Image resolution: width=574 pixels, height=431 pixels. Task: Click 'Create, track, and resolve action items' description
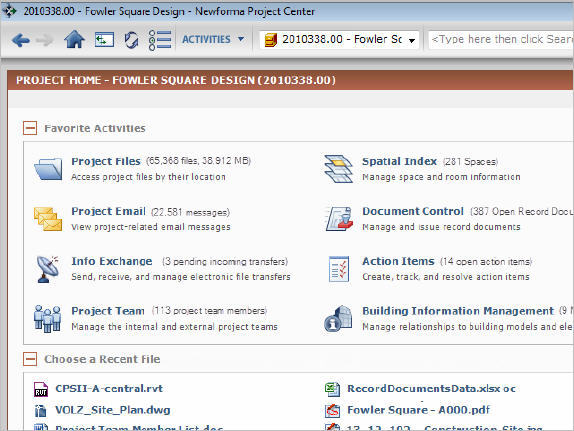tap(446, 276)
